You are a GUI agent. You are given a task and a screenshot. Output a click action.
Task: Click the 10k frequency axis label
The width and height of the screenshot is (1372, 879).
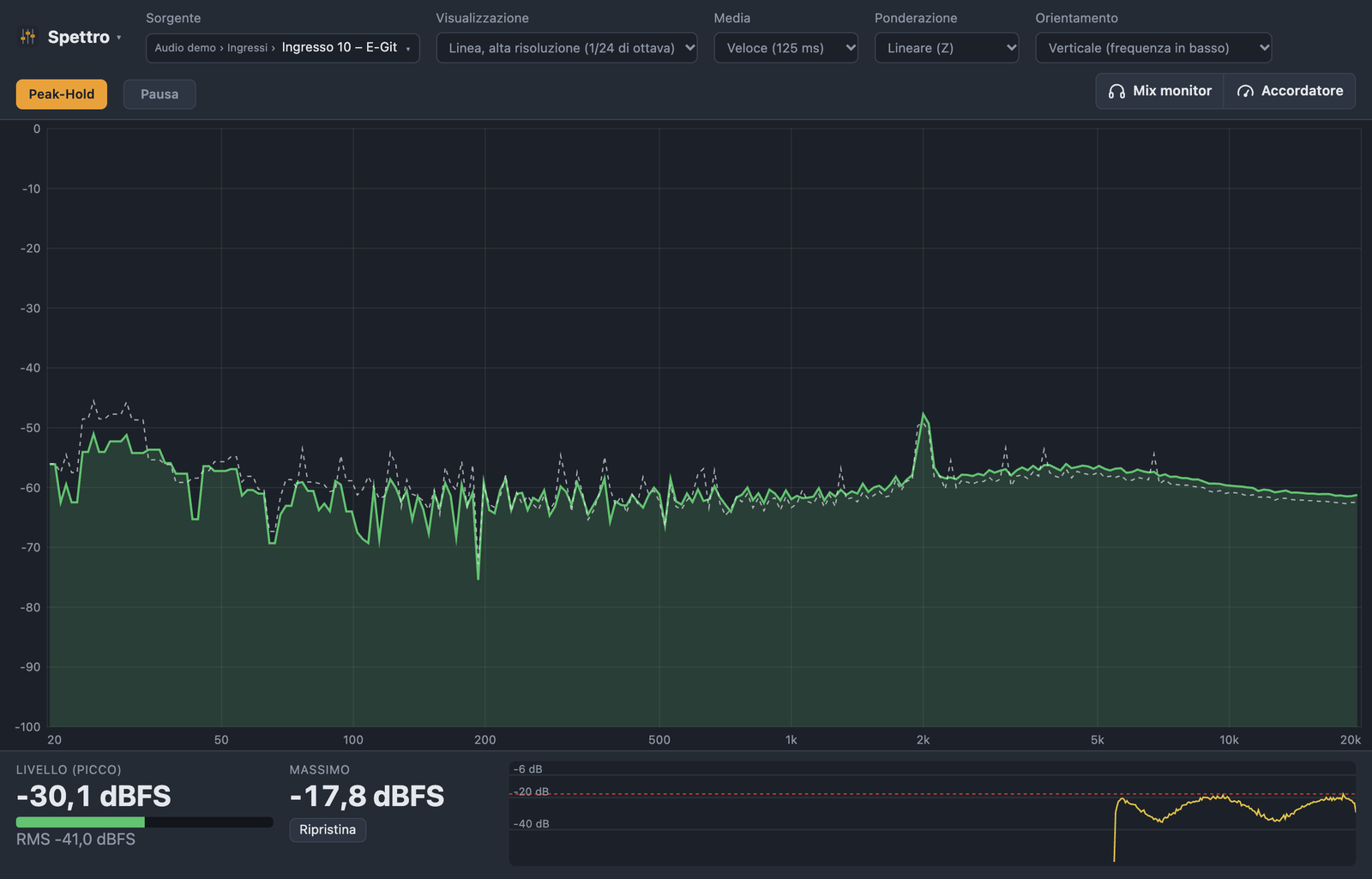coord(1230,740)
